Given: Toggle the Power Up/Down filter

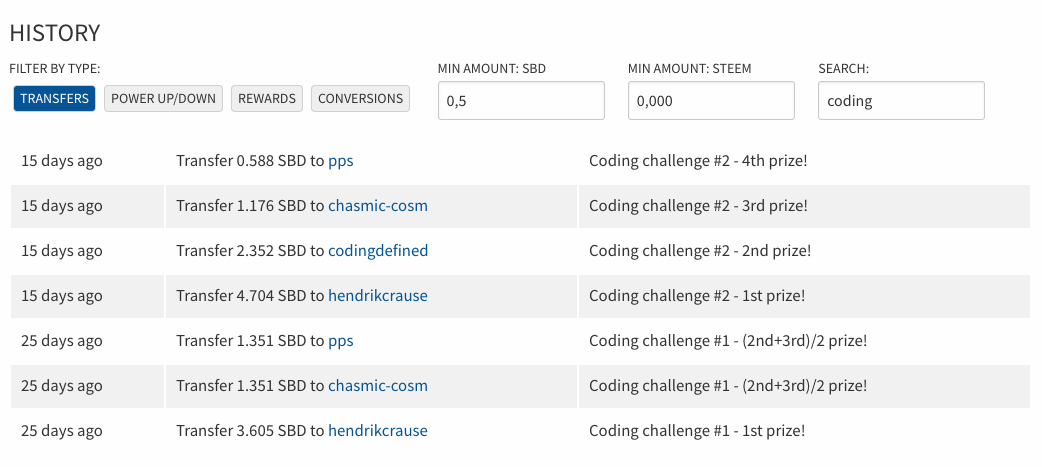Looking at the screenshot, I should (x=163, y=98).
